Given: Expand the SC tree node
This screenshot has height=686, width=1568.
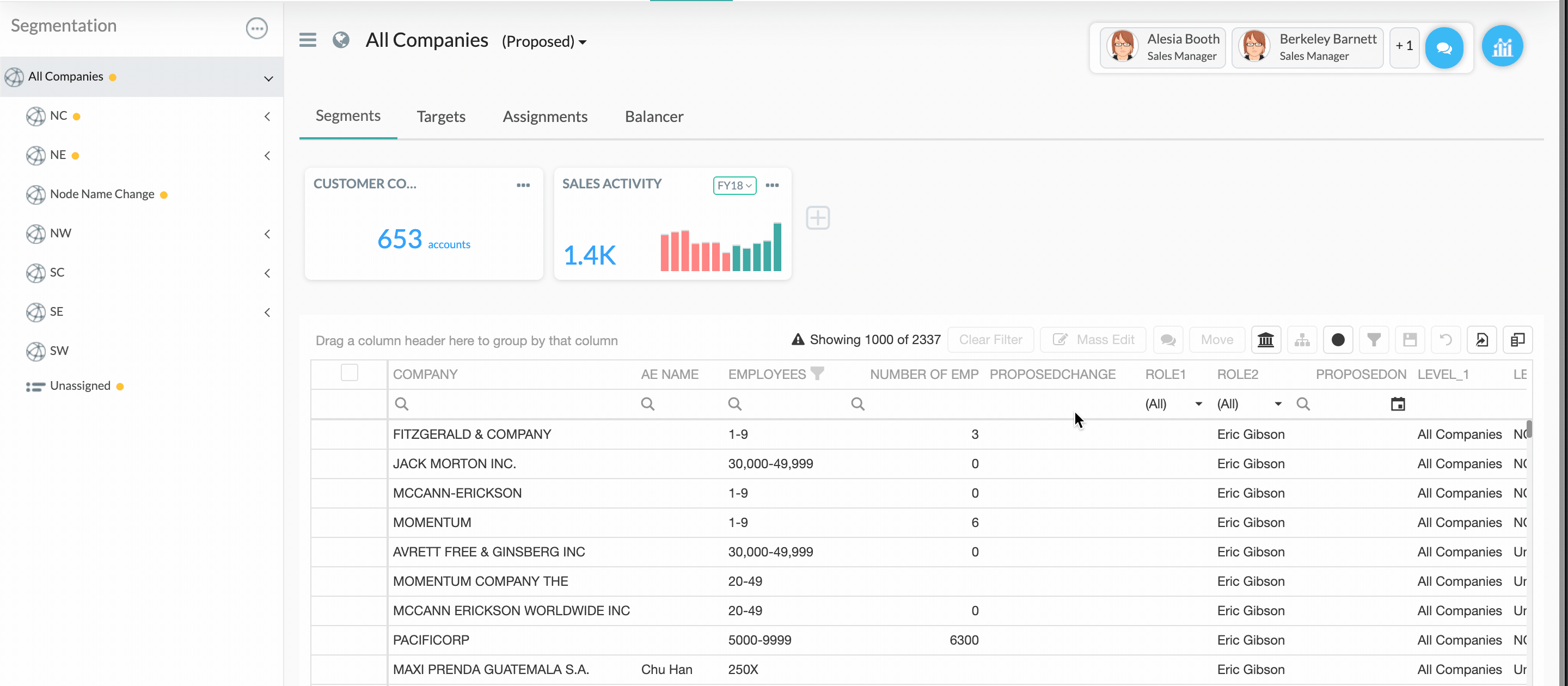Looking at the screenshot, I should tap(267, 273).
